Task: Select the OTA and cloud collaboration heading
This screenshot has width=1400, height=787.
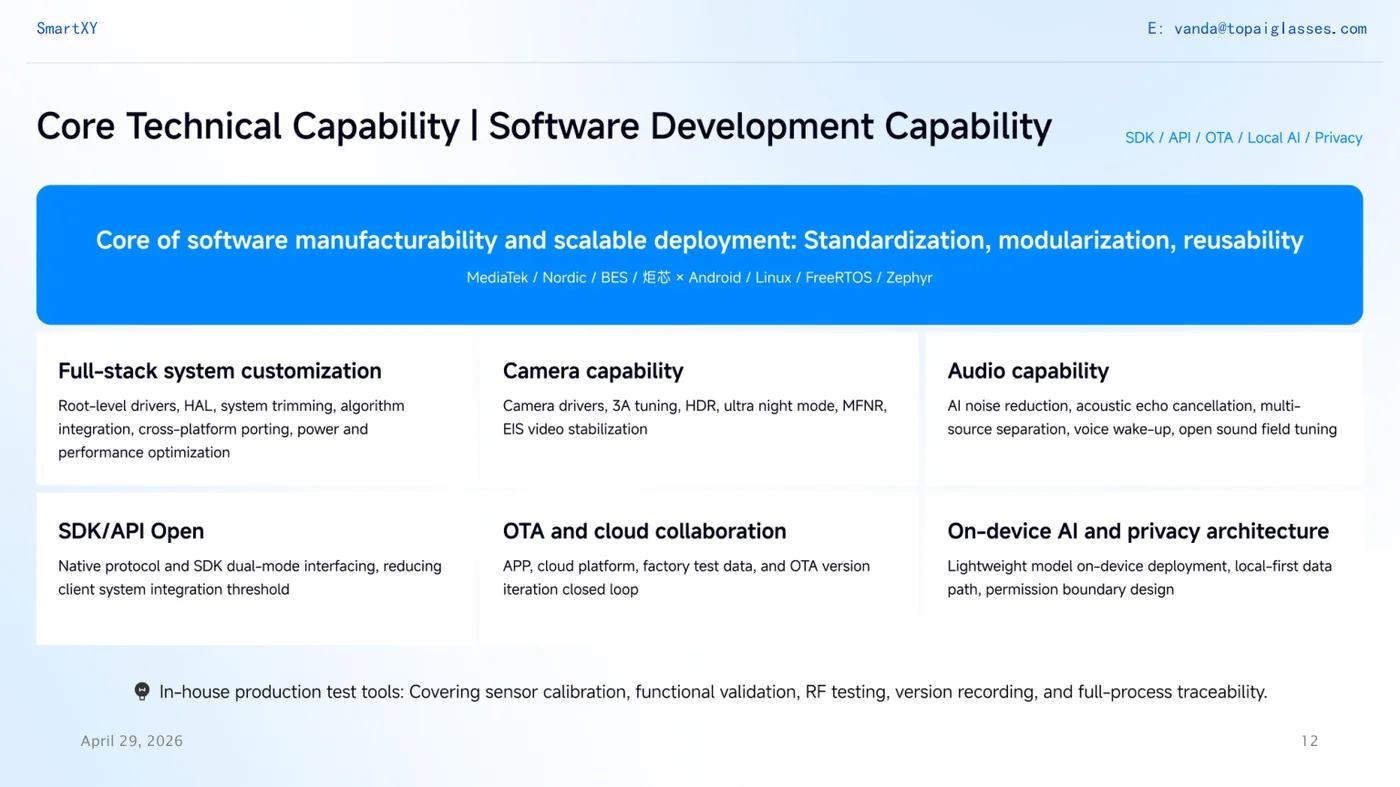Action: tap(644, 531)
